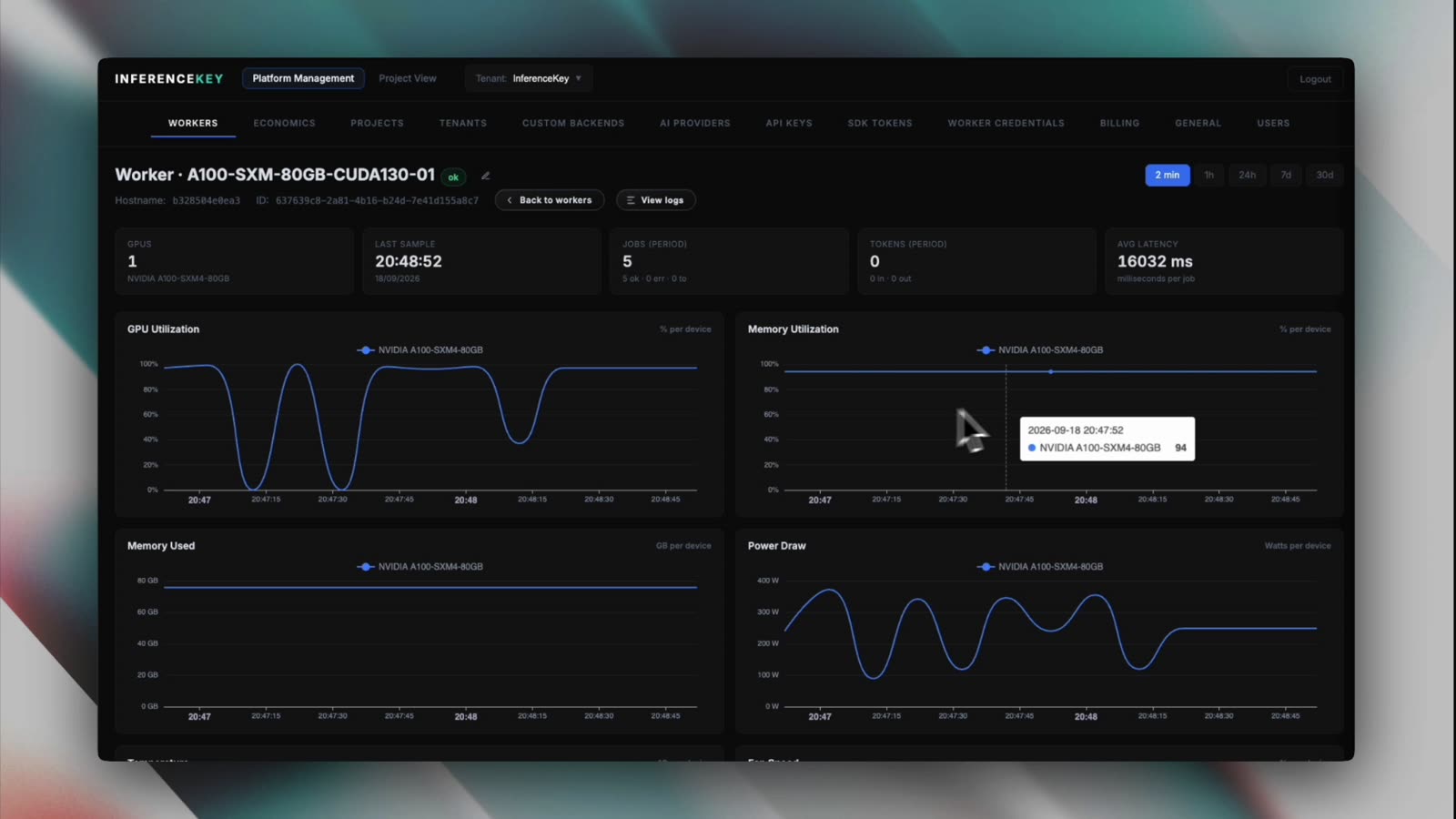Switch to Platform Management view
1456x819 pixels.
click(303, 78)
